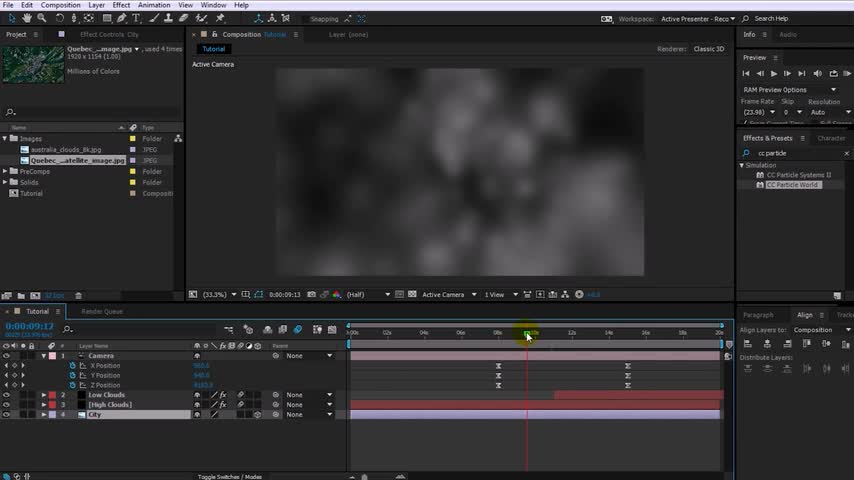Select the Puppet Pin tool

[x=220, y=19]
